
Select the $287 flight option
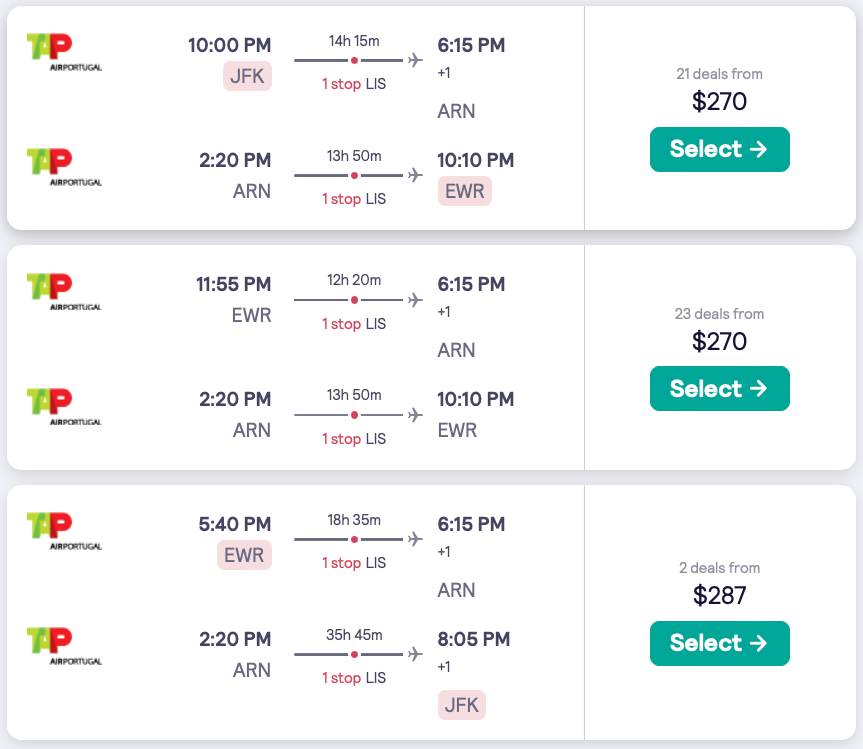click(x=719, y=643)
